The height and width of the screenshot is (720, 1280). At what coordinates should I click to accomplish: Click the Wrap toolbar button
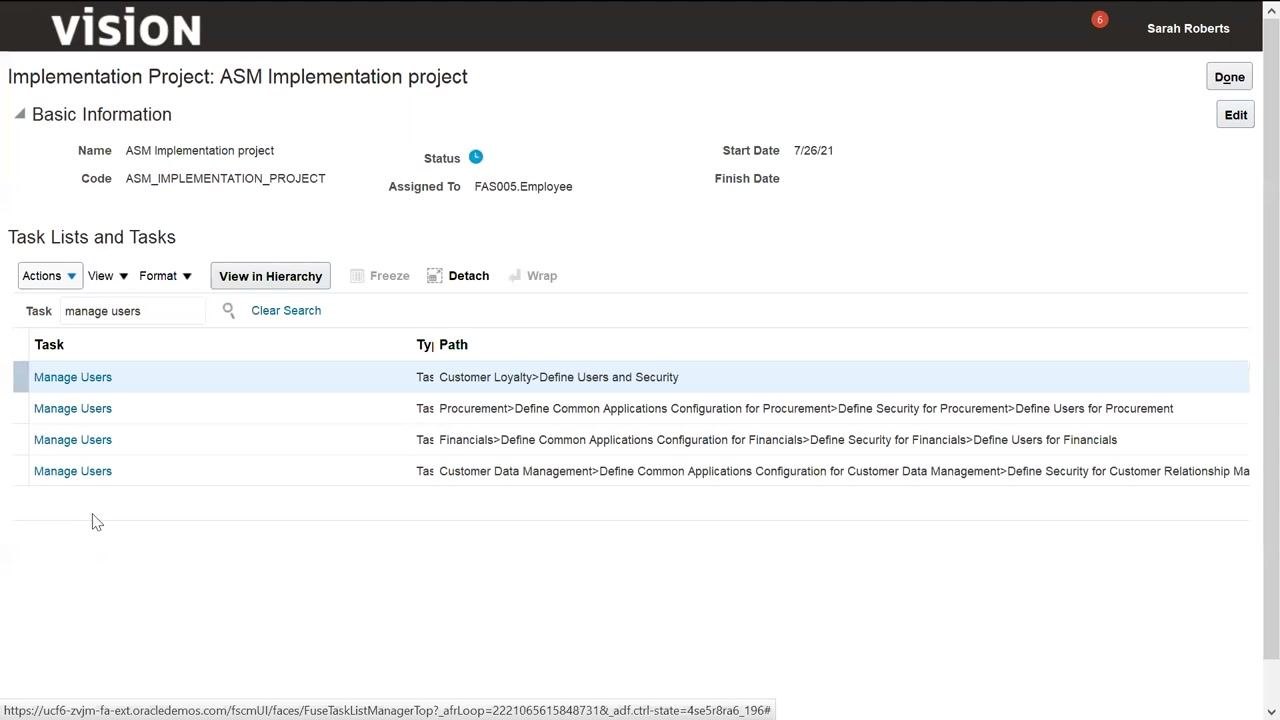coord(533,276)
